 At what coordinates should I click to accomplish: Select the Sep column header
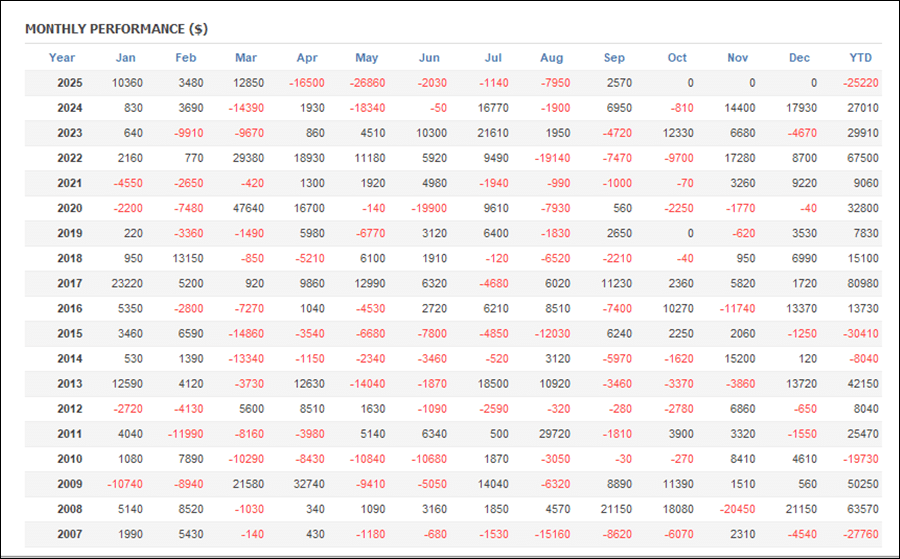[614, 57]
